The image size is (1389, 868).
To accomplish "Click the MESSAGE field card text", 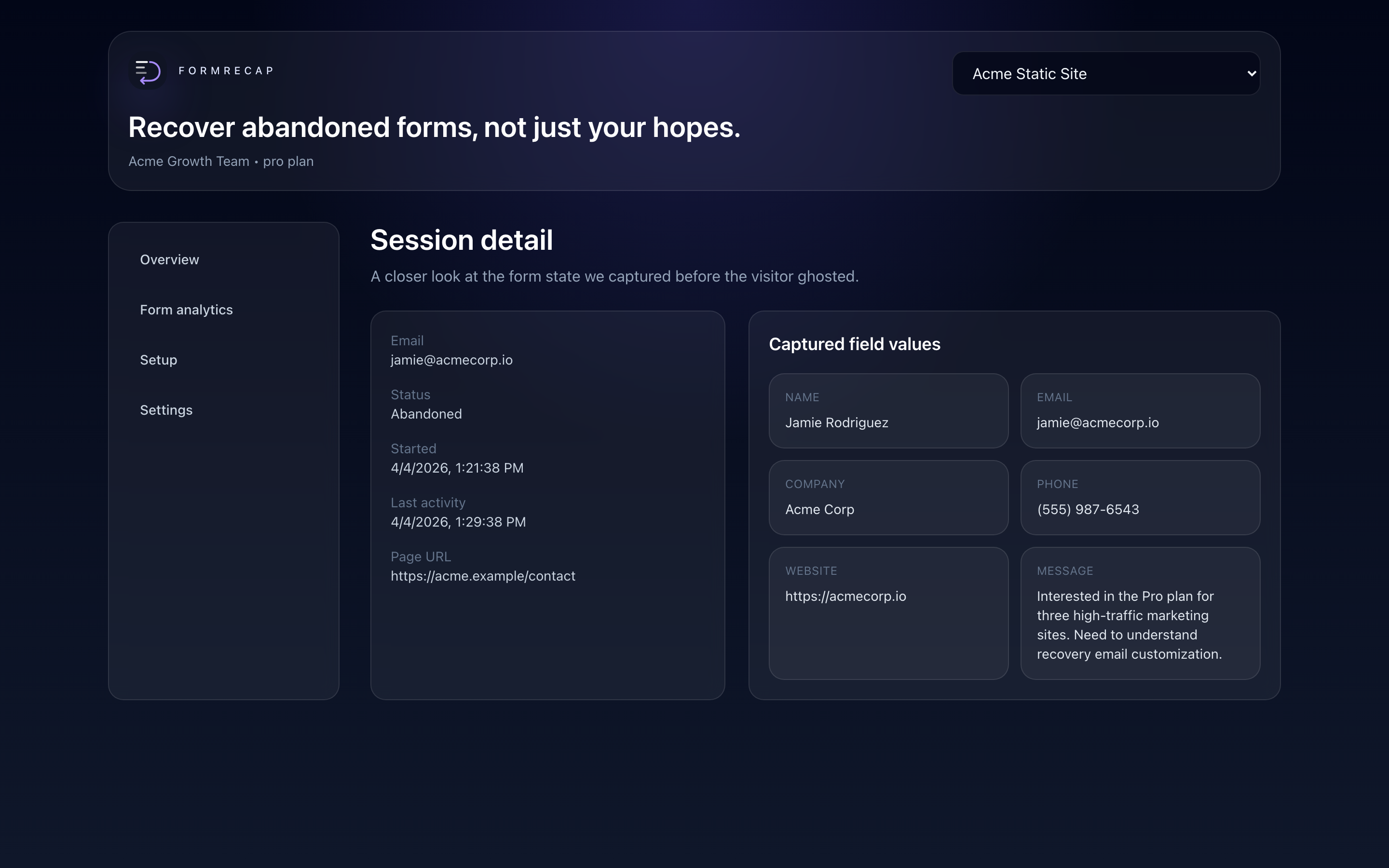I will tap(1129, 624).
